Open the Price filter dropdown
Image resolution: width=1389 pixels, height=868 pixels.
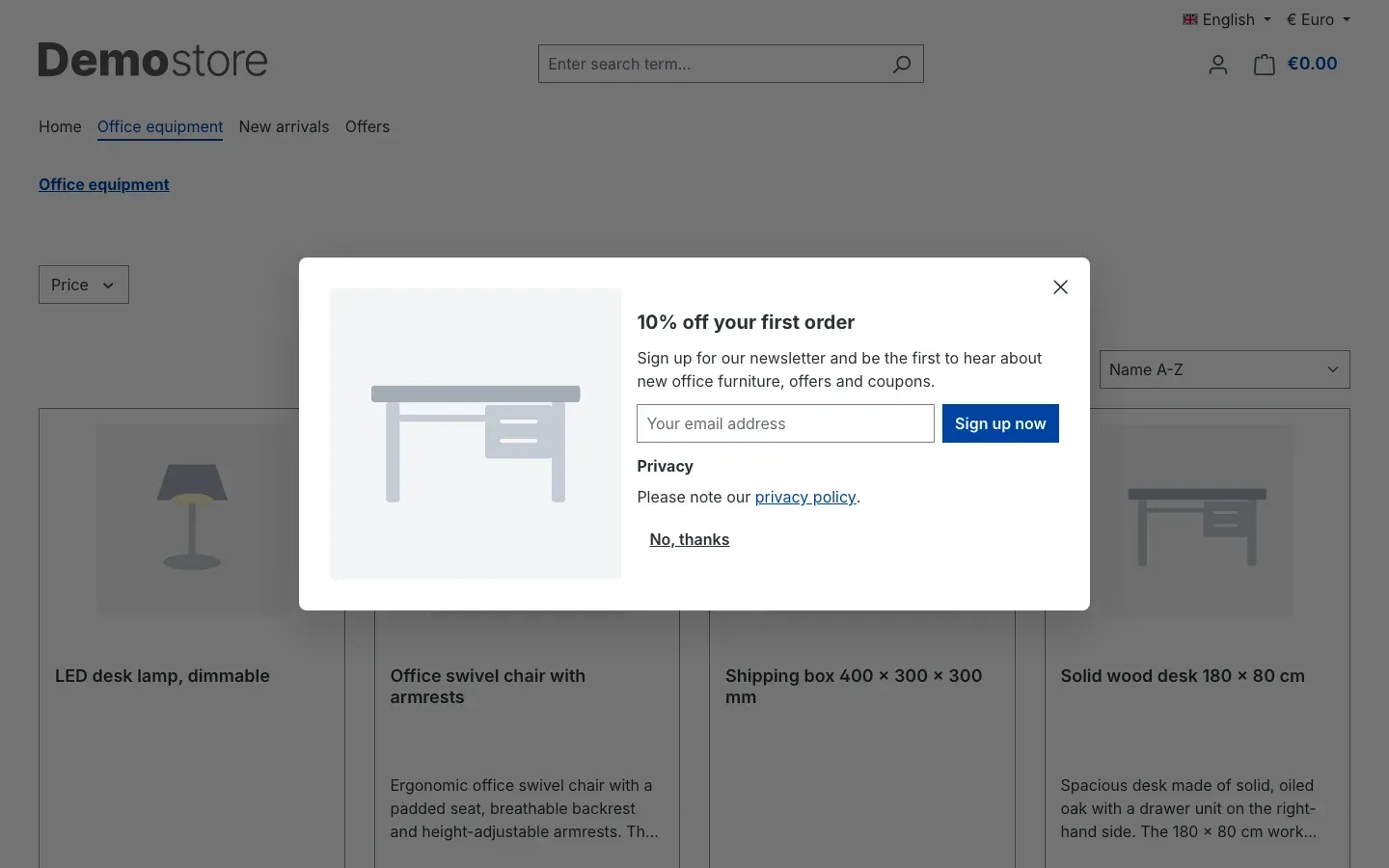[84, 285]
